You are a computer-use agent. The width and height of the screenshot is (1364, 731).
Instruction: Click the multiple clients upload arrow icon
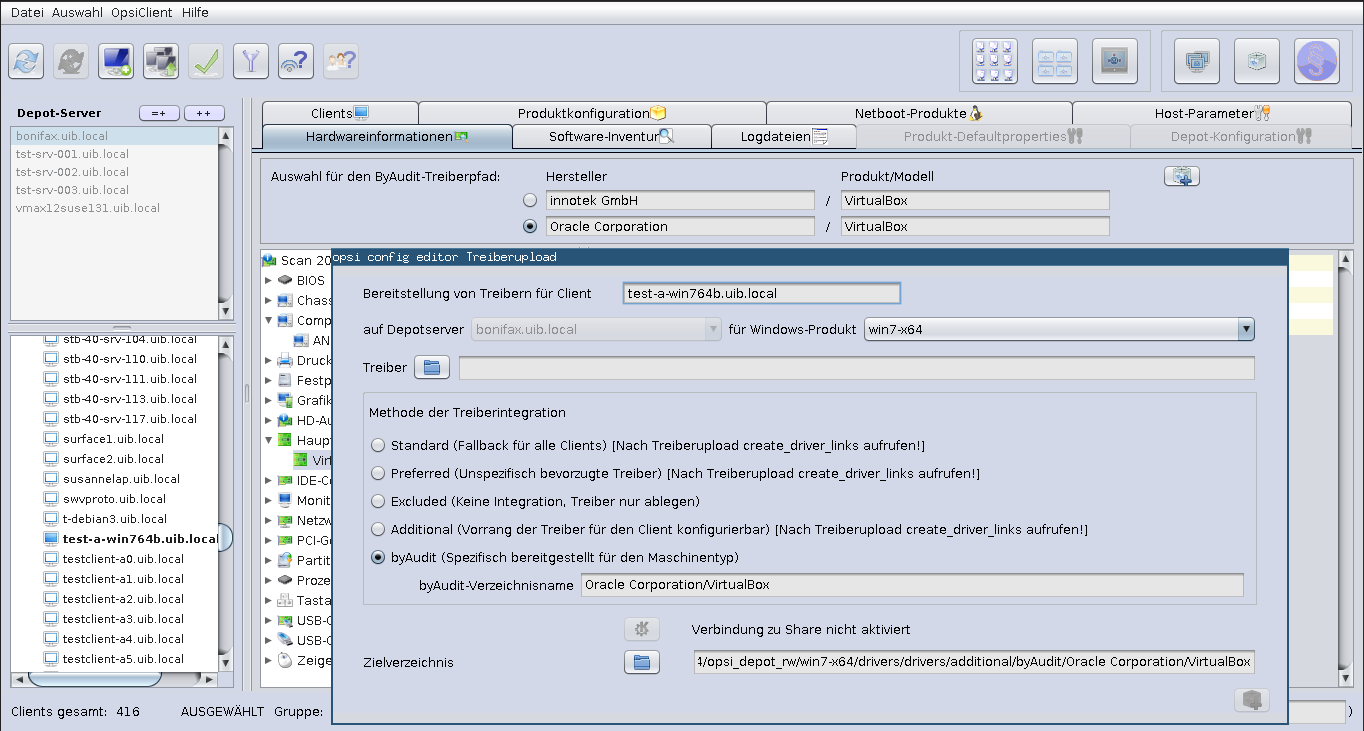click(161, 61)
